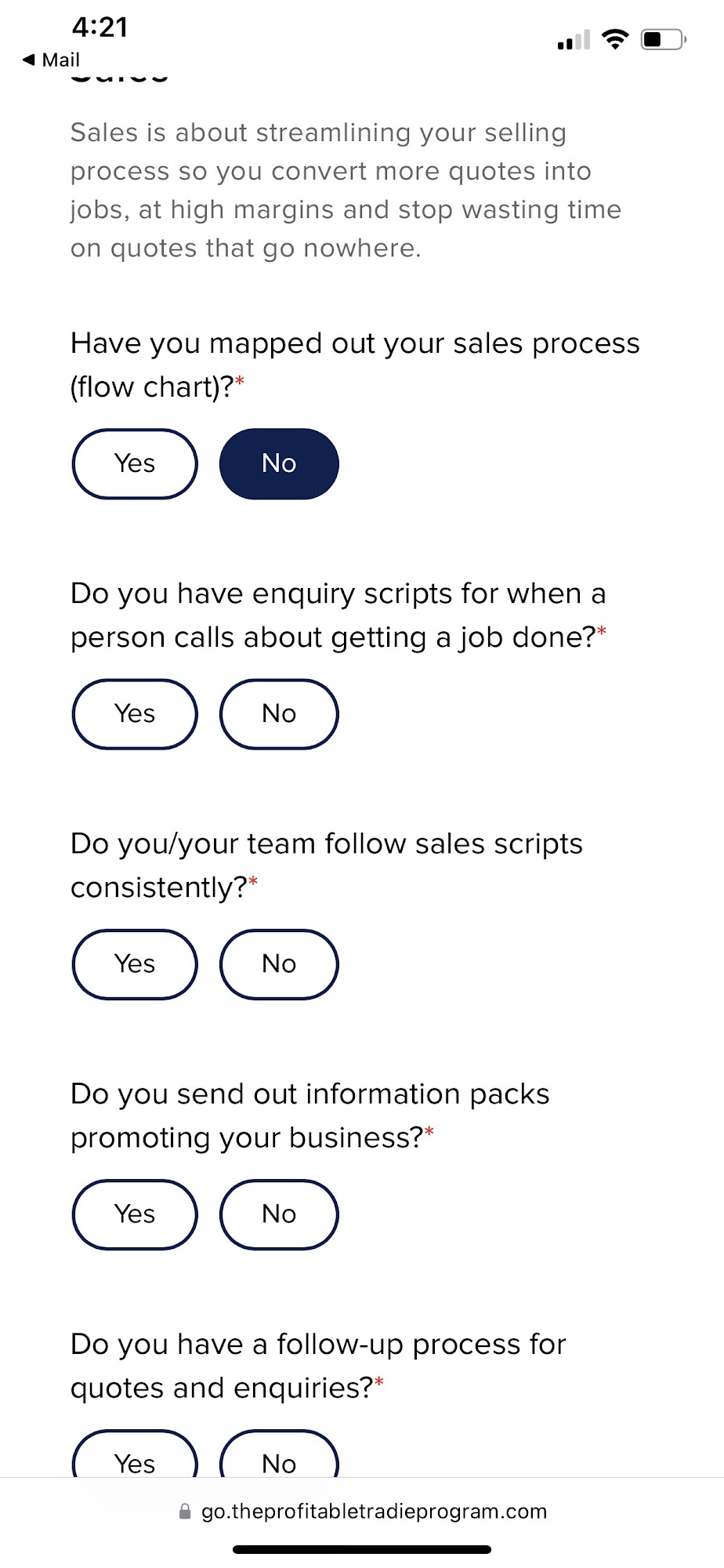Pick No for following sales scripts consistently
The width and height of the screenshot is (724, 1568).
[279, 964]
